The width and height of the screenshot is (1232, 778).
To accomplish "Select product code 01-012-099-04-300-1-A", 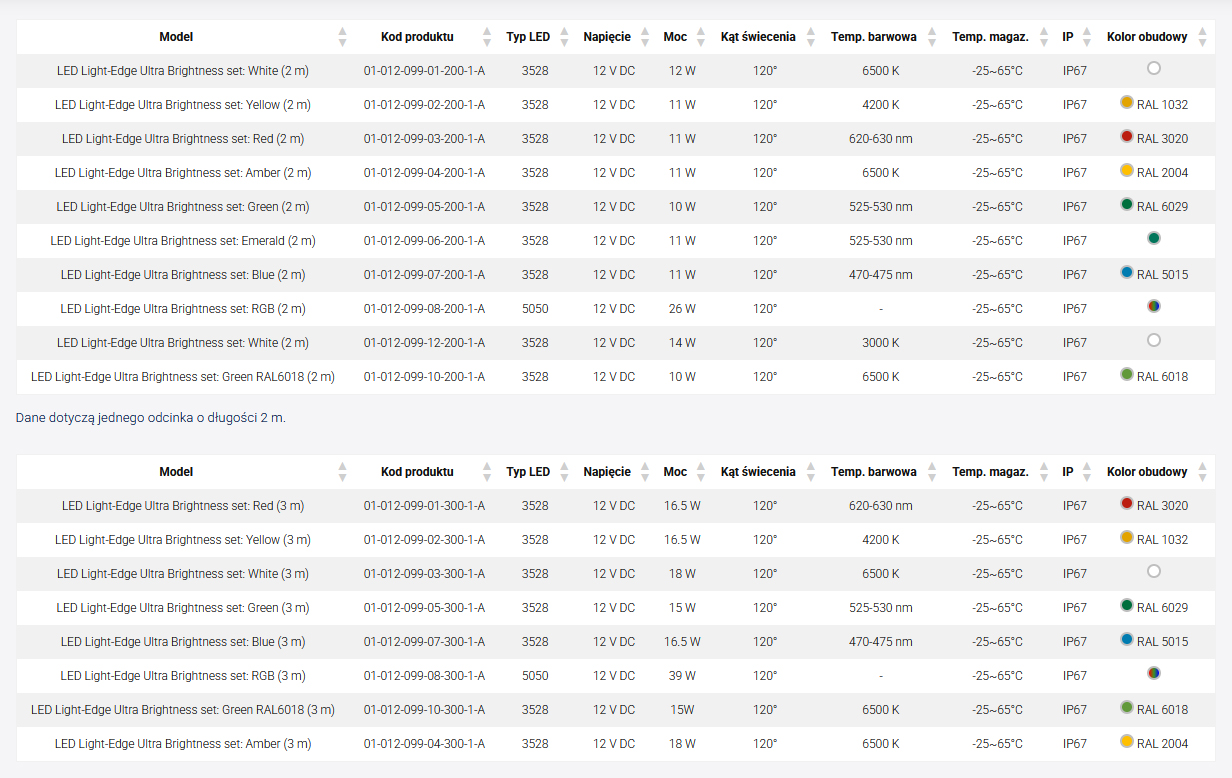I will click(424, 744).
